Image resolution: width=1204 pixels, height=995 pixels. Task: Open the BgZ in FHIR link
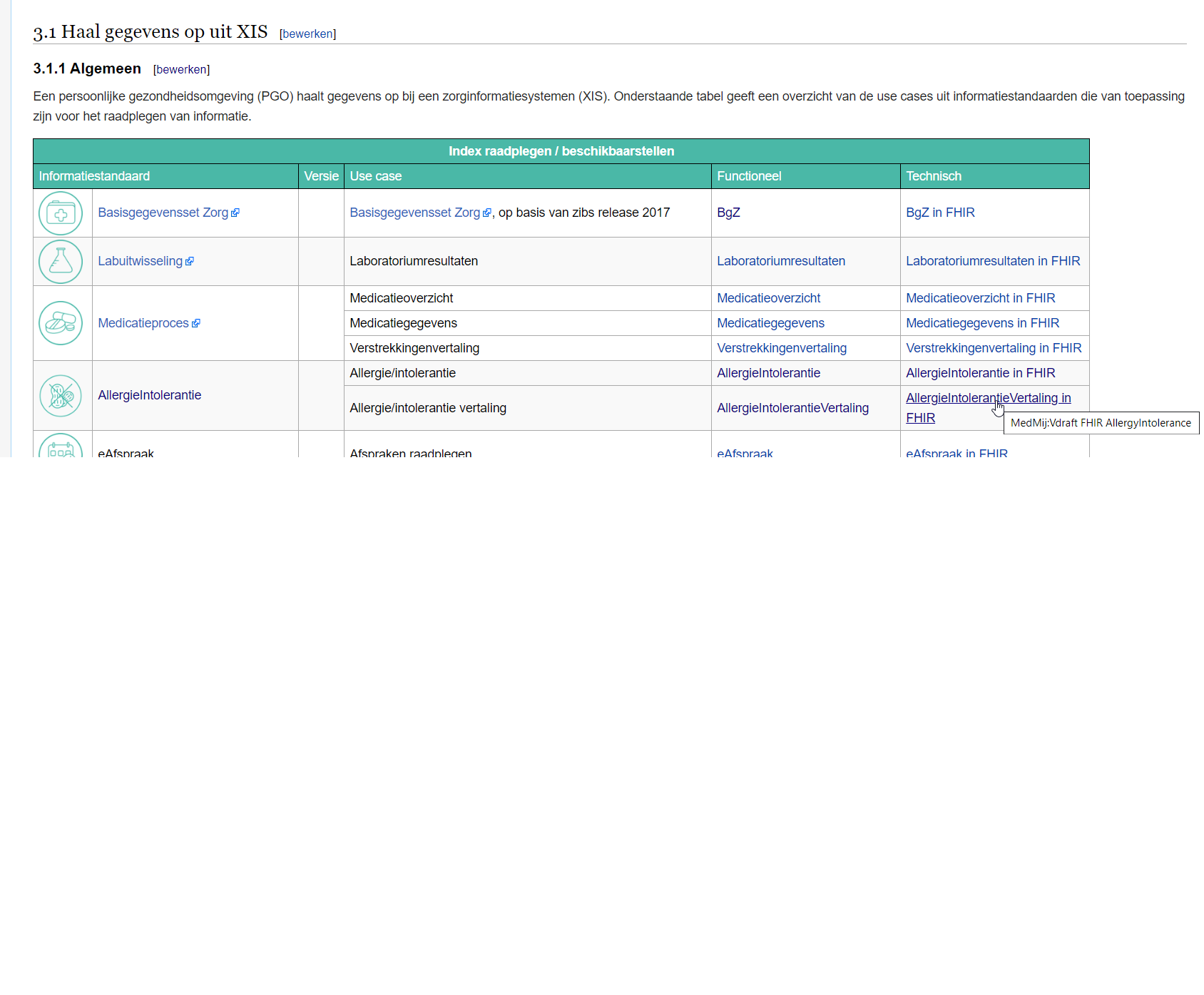pyautogui.click(x=940, y=213)
